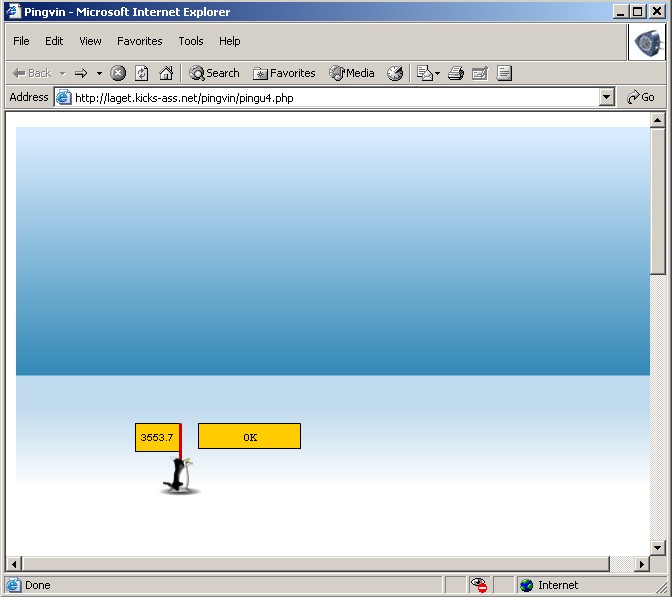Click the Stop loading icon
The image size is (672, 597).
(118, 73)
